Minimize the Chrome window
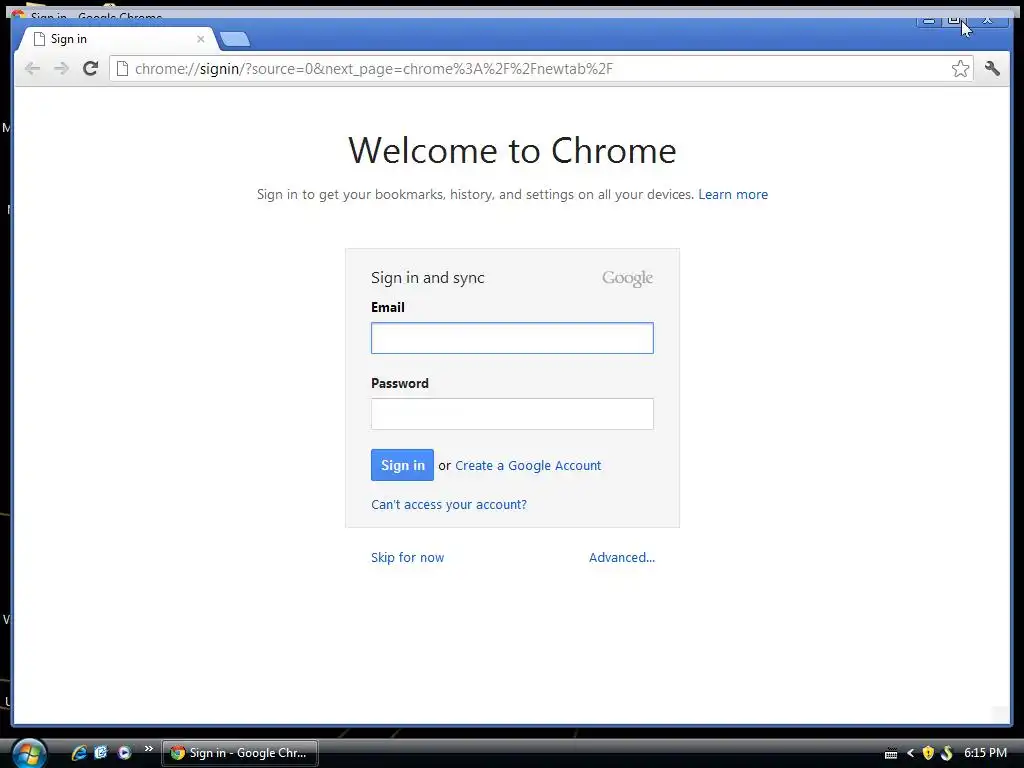This screenshot has height=768, width=1024. (929, 20)
